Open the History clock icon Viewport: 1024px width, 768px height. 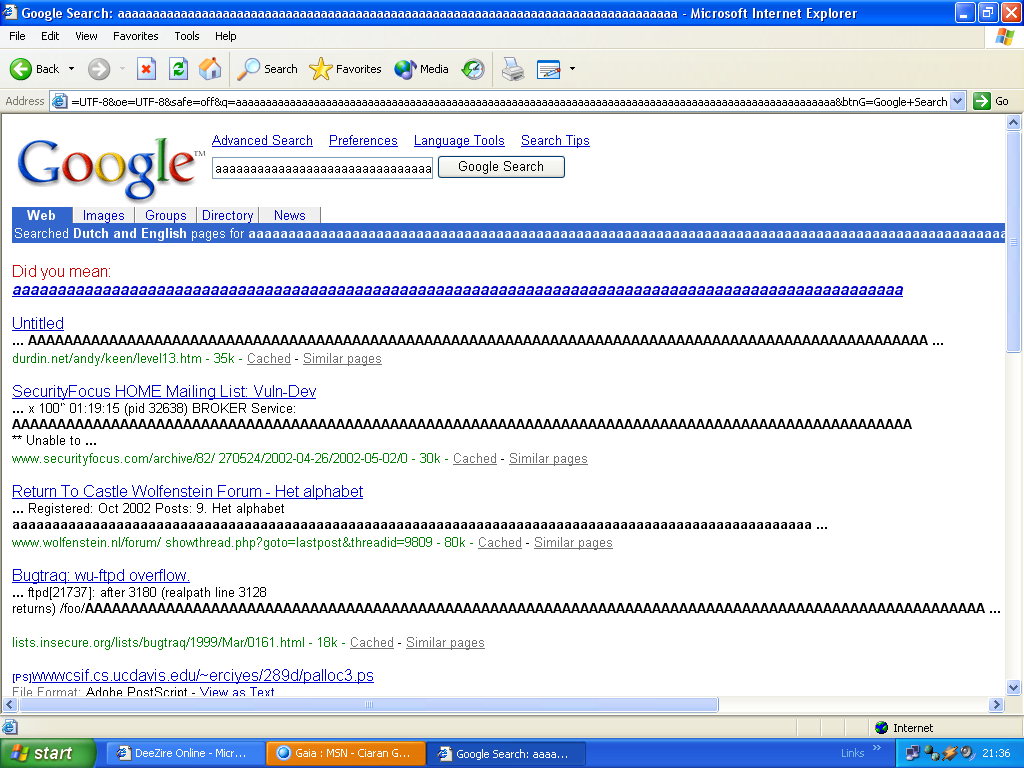[x=473, y=69]
